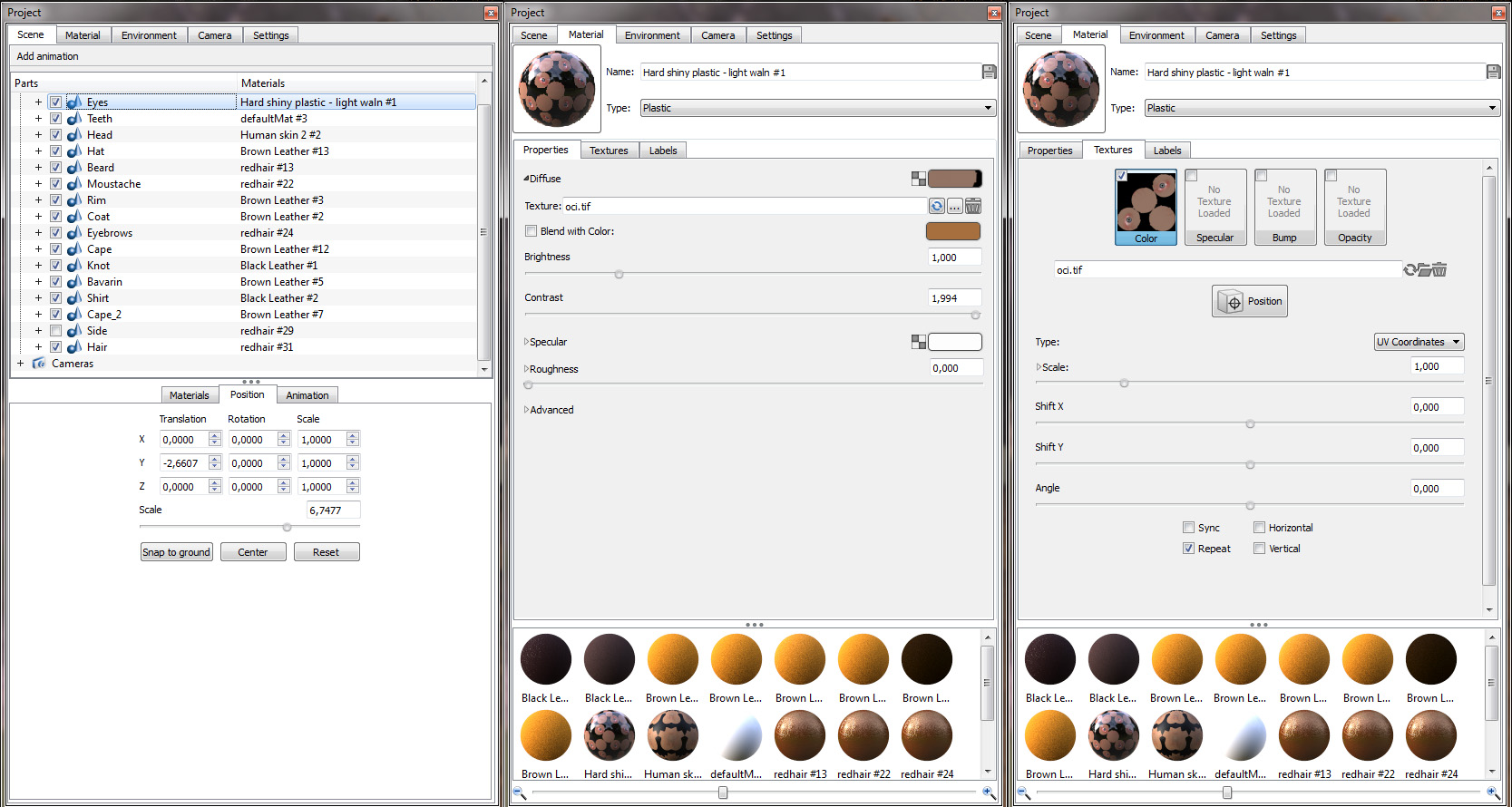Click the part icon beside Coat

74,217
